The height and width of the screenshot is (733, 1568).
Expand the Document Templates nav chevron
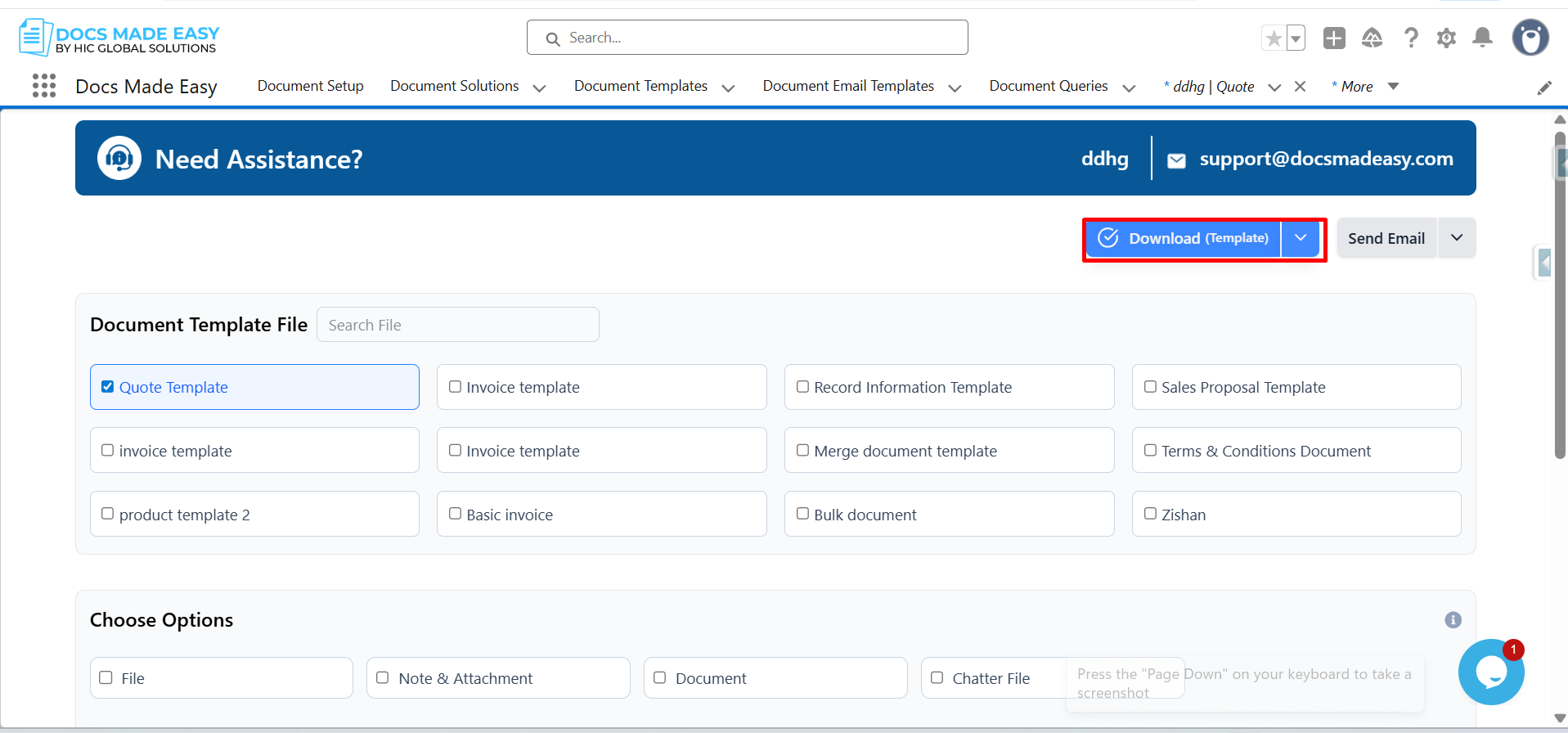728,88
